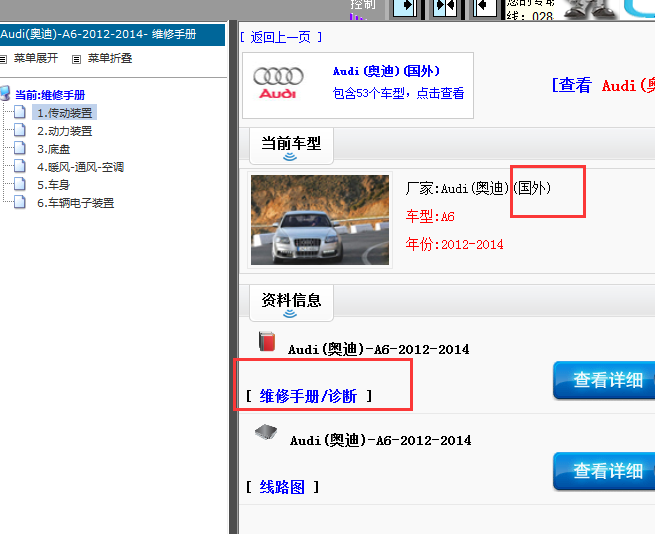The height and width of the screenshot is (534, 655).
Task: Click 当前:维修手册 root node label
Action: coord(50,95)
